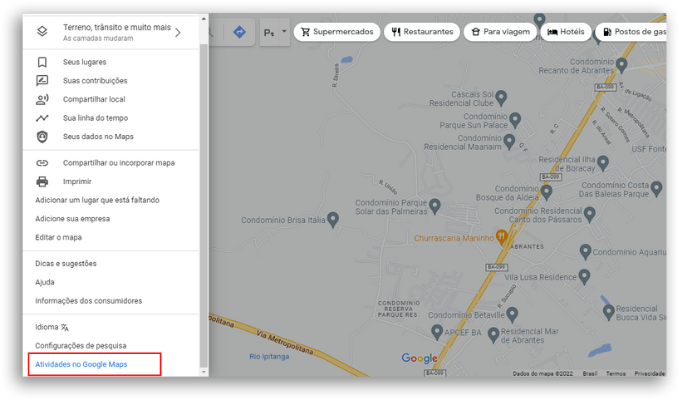
Task: Select Vila Lusa Residence pin
Action: coord(584,277)
